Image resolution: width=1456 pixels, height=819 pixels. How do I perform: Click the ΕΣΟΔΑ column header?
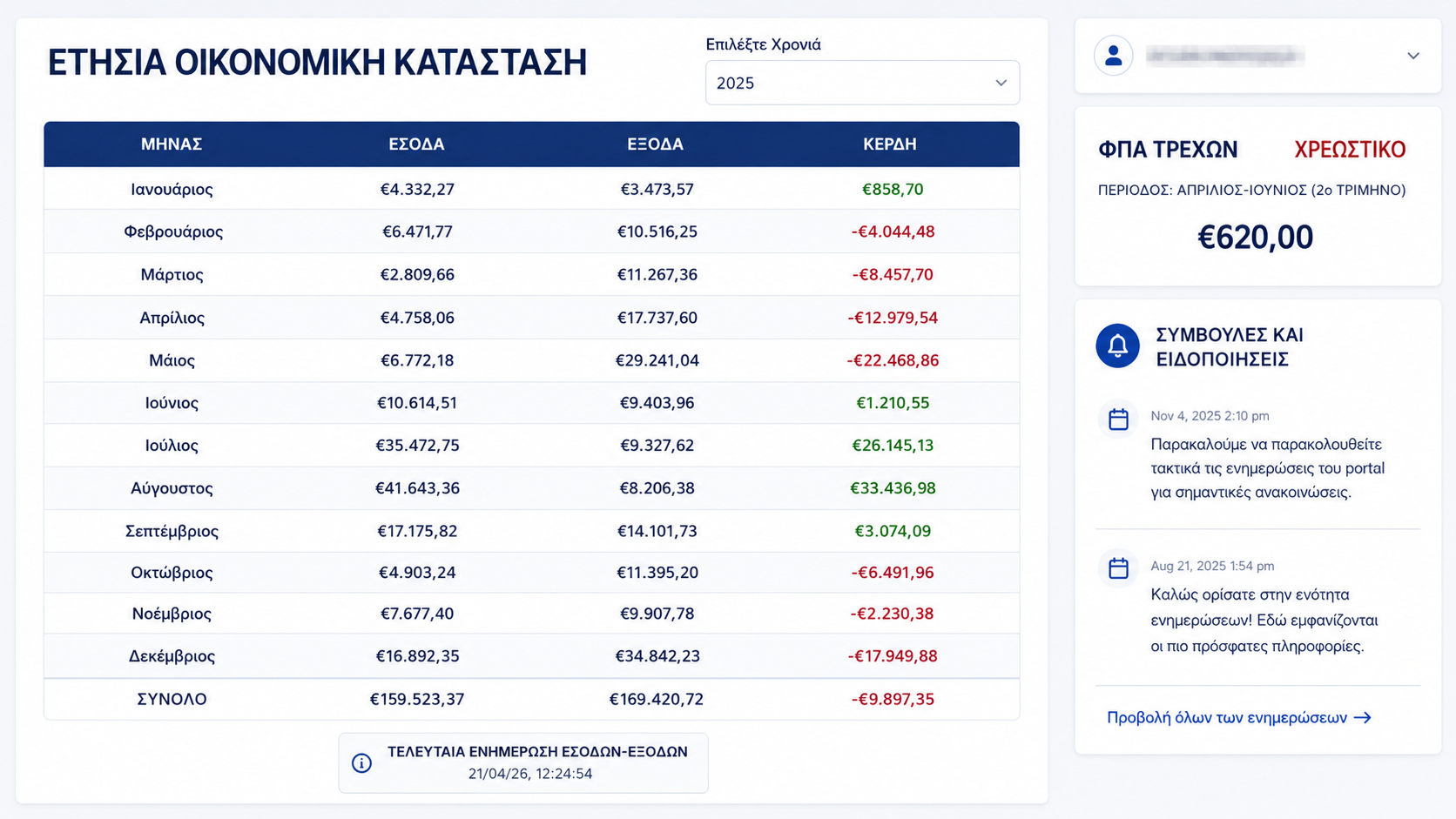[x=416, y=144]
